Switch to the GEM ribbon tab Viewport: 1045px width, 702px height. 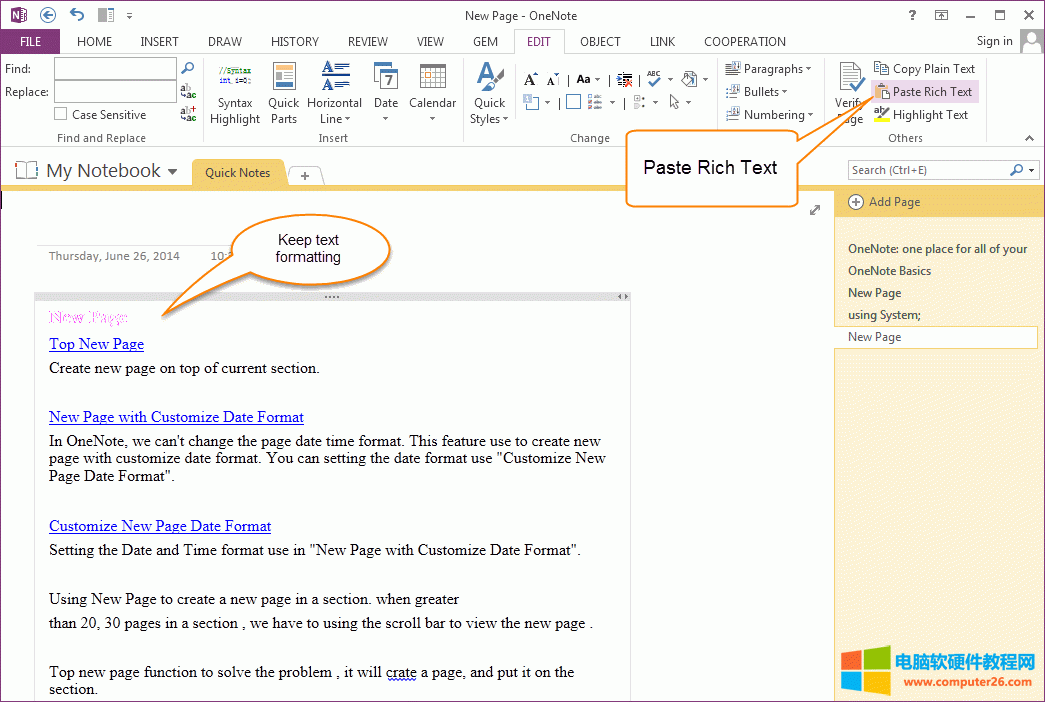click(x=485, y=42)
